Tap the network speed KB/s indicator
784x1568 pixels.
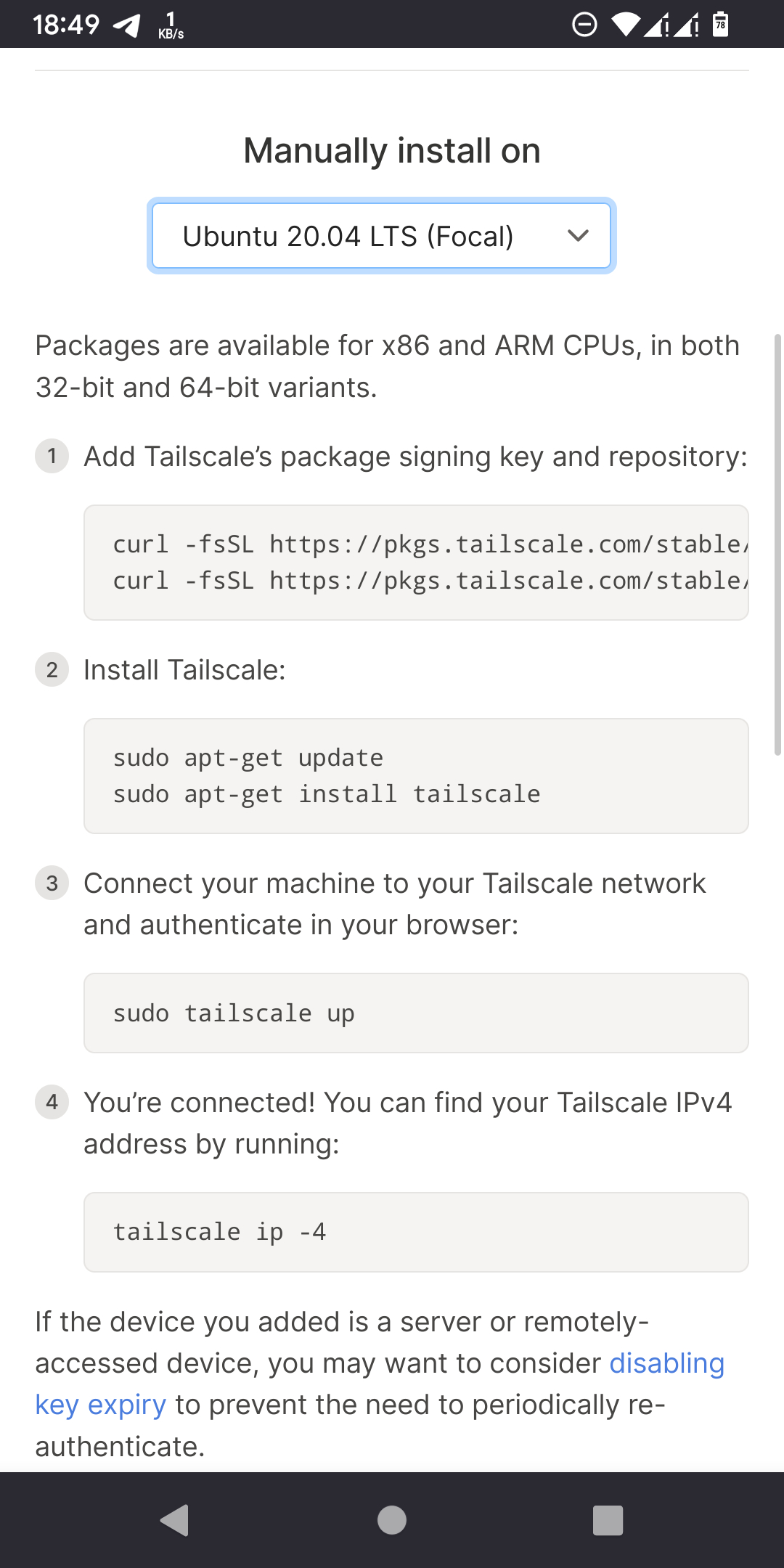171,25
